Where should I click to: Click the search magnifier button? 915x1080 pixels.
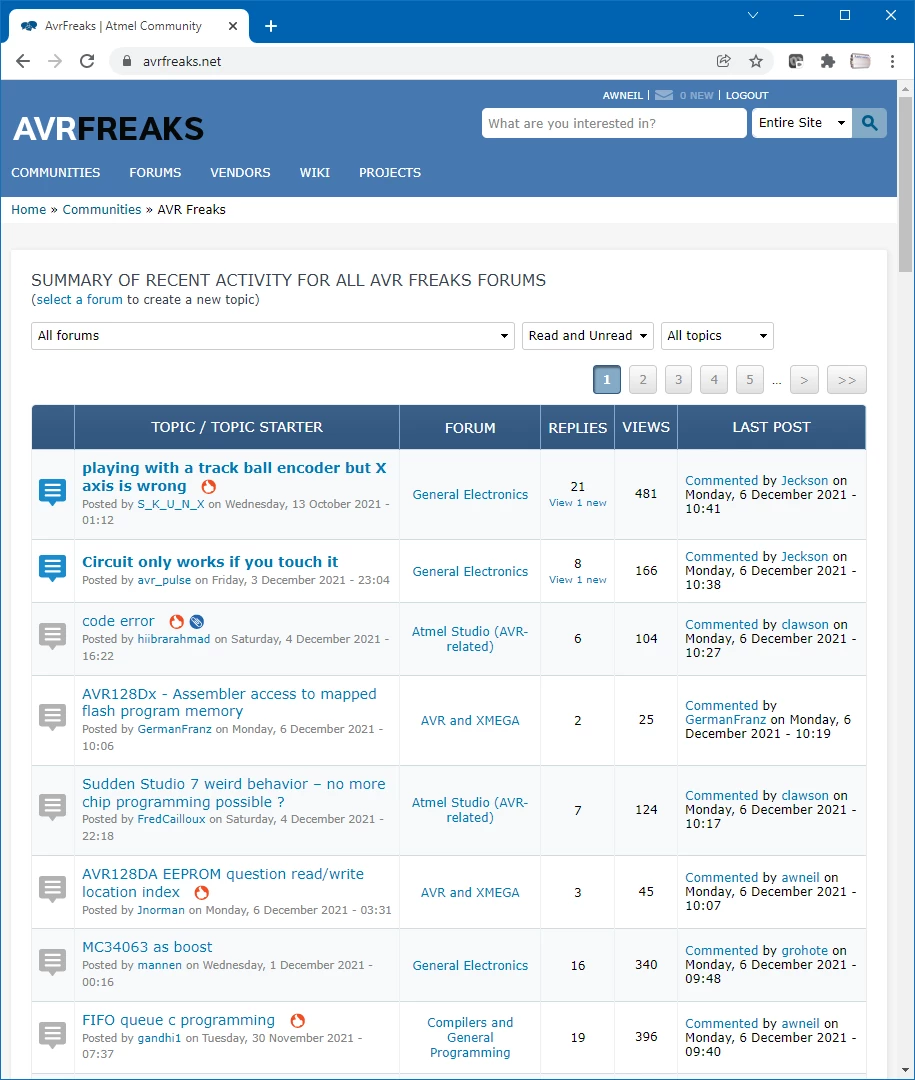click(x=869, y=123)
